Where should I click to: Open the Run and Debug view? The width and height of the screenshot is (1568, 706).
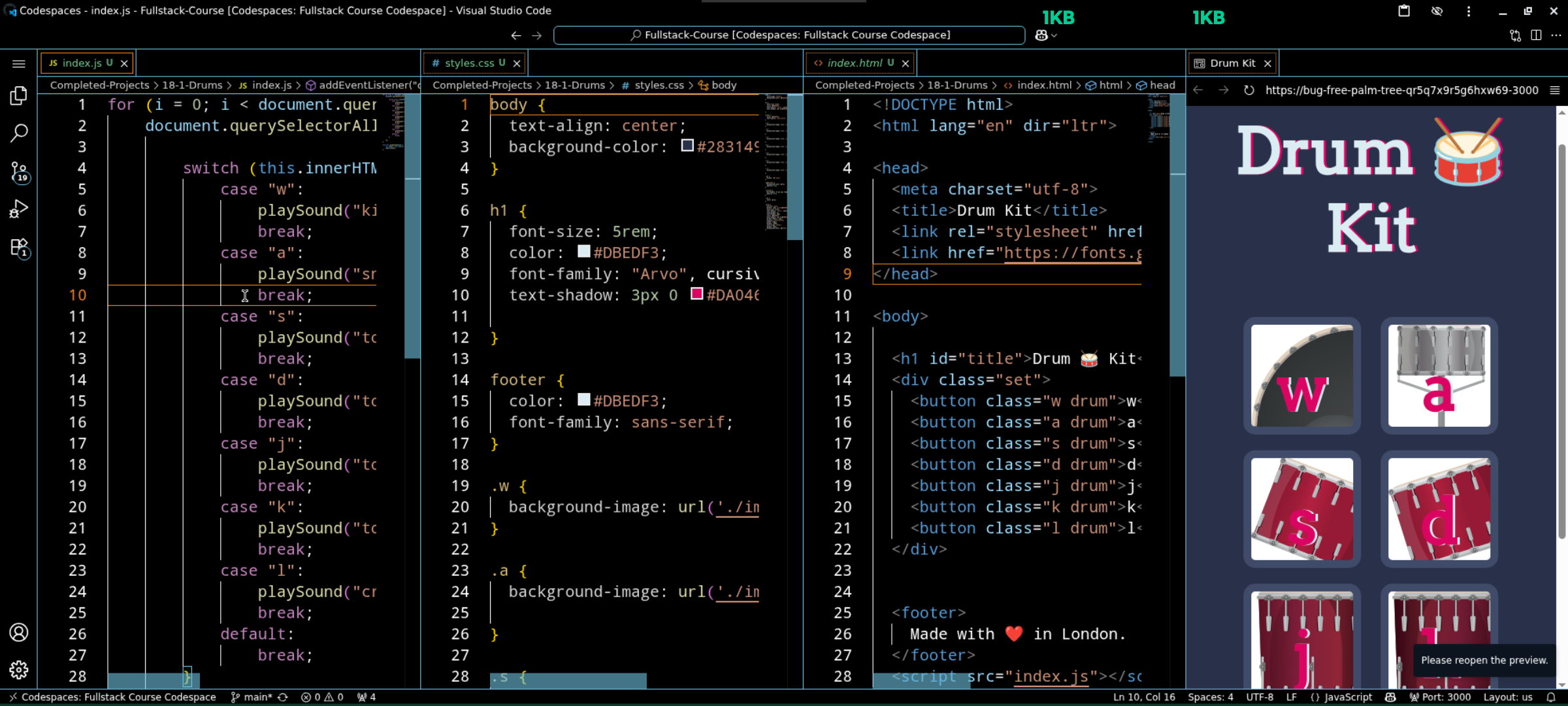(x=18, y=209)
